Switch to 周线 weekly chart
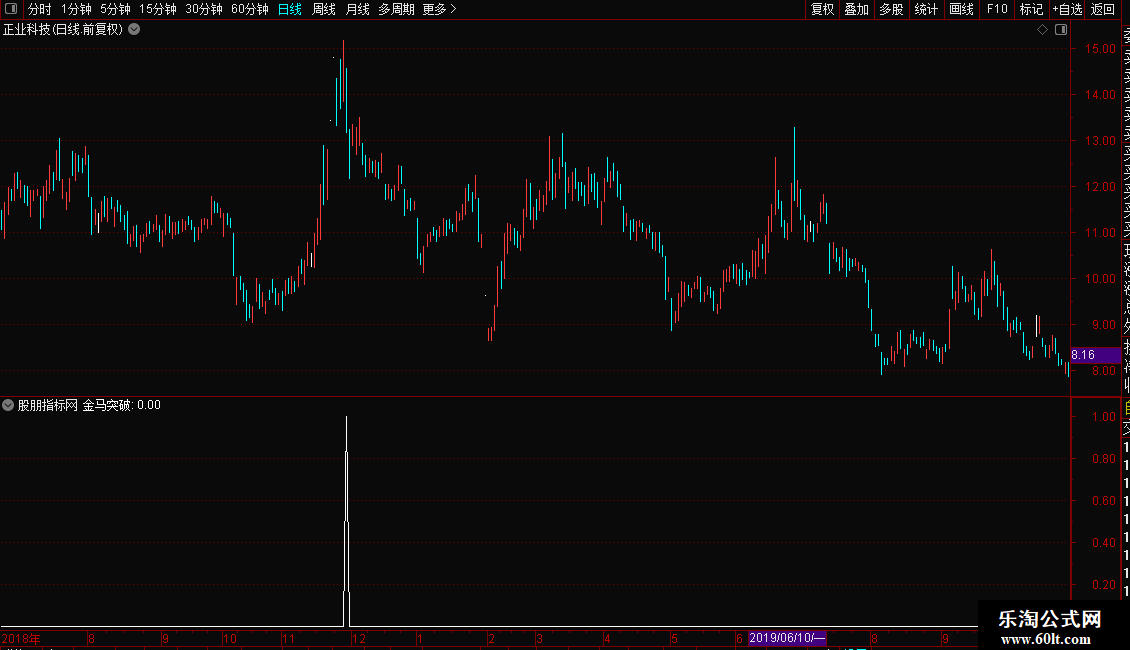 324,9
